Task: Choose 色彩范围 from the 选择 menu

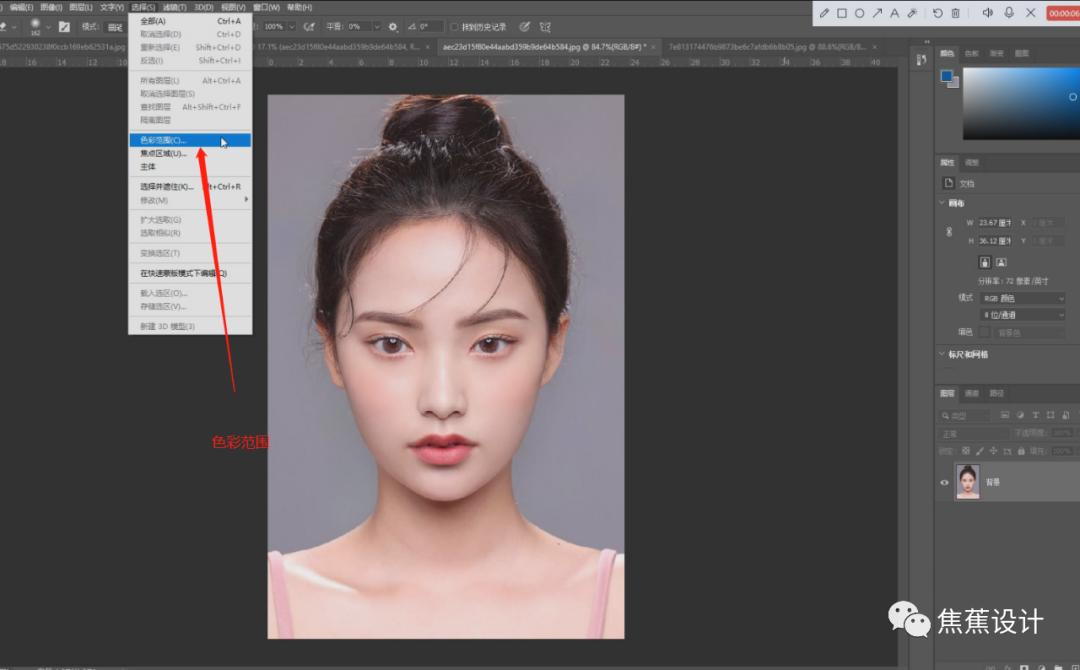Action: (165, 140)
